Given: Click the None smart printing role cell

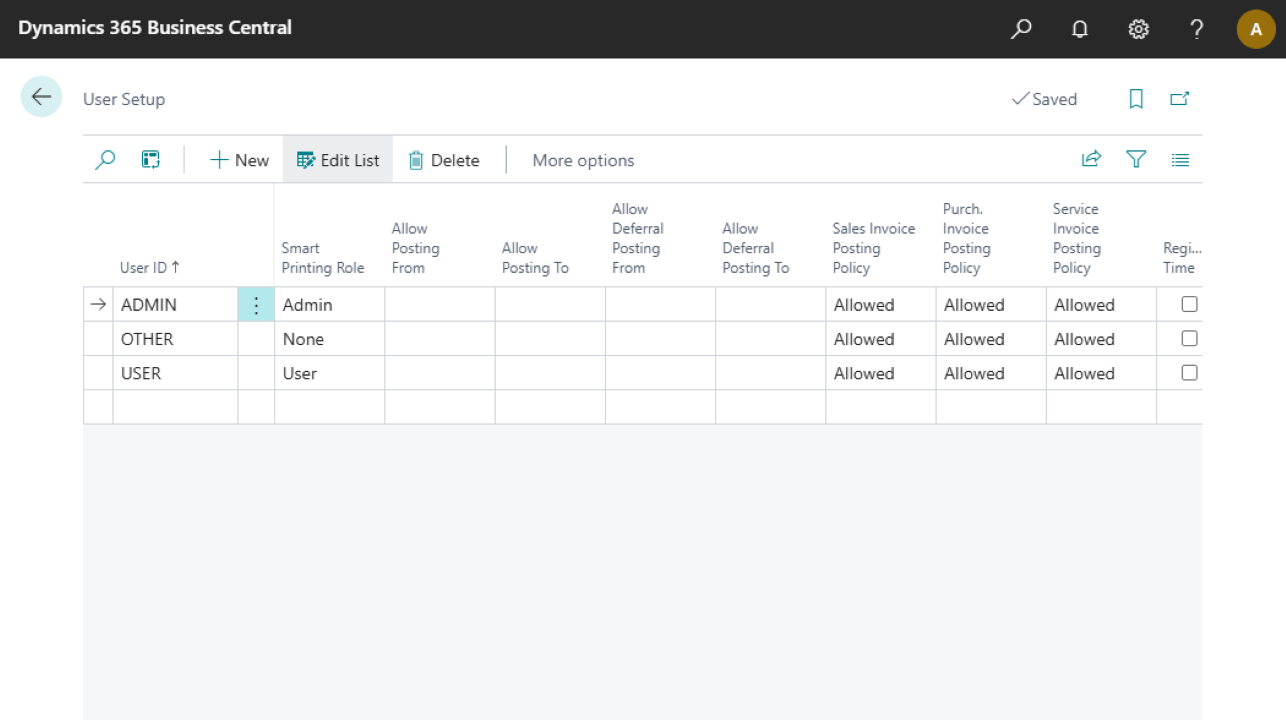Looking at the screenshot, I should (x=330, y=339).
